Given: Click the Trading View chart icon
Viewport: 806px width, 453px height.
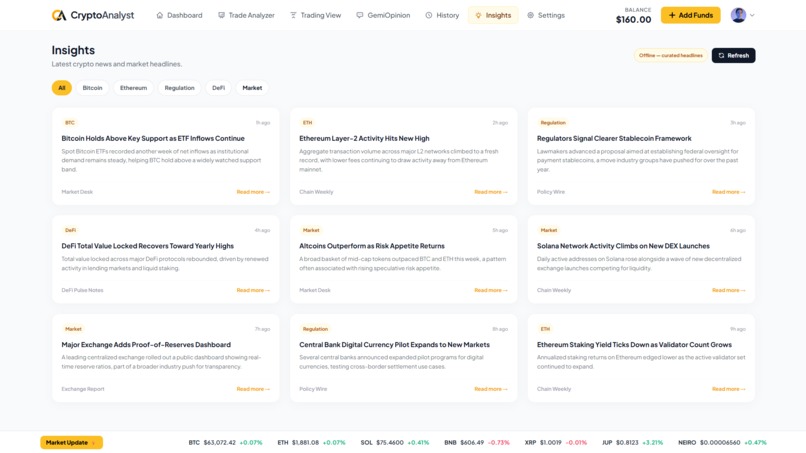Looking at the screenshot, I should coord(293,15).
